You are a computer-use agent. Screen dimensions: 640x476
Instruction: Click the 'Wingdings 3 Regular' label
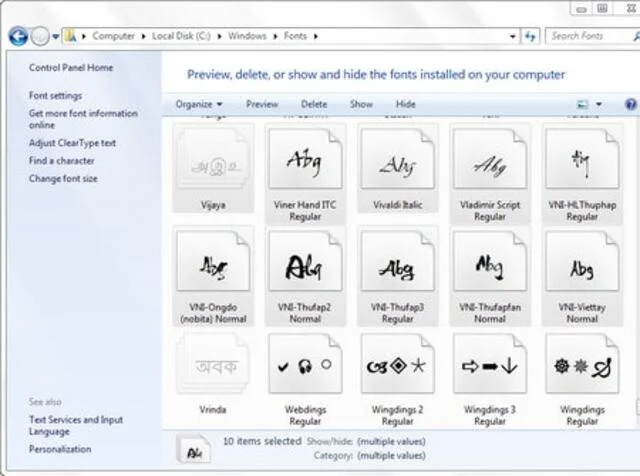[490, 415]
